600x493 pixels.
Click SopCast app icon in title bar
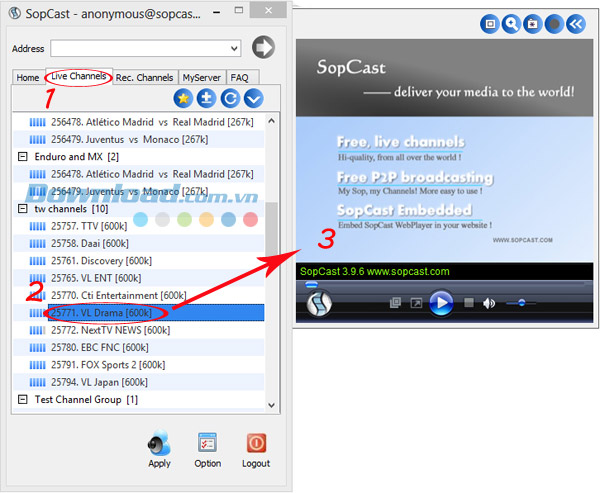pyautogui.click(x=15, y=13)
